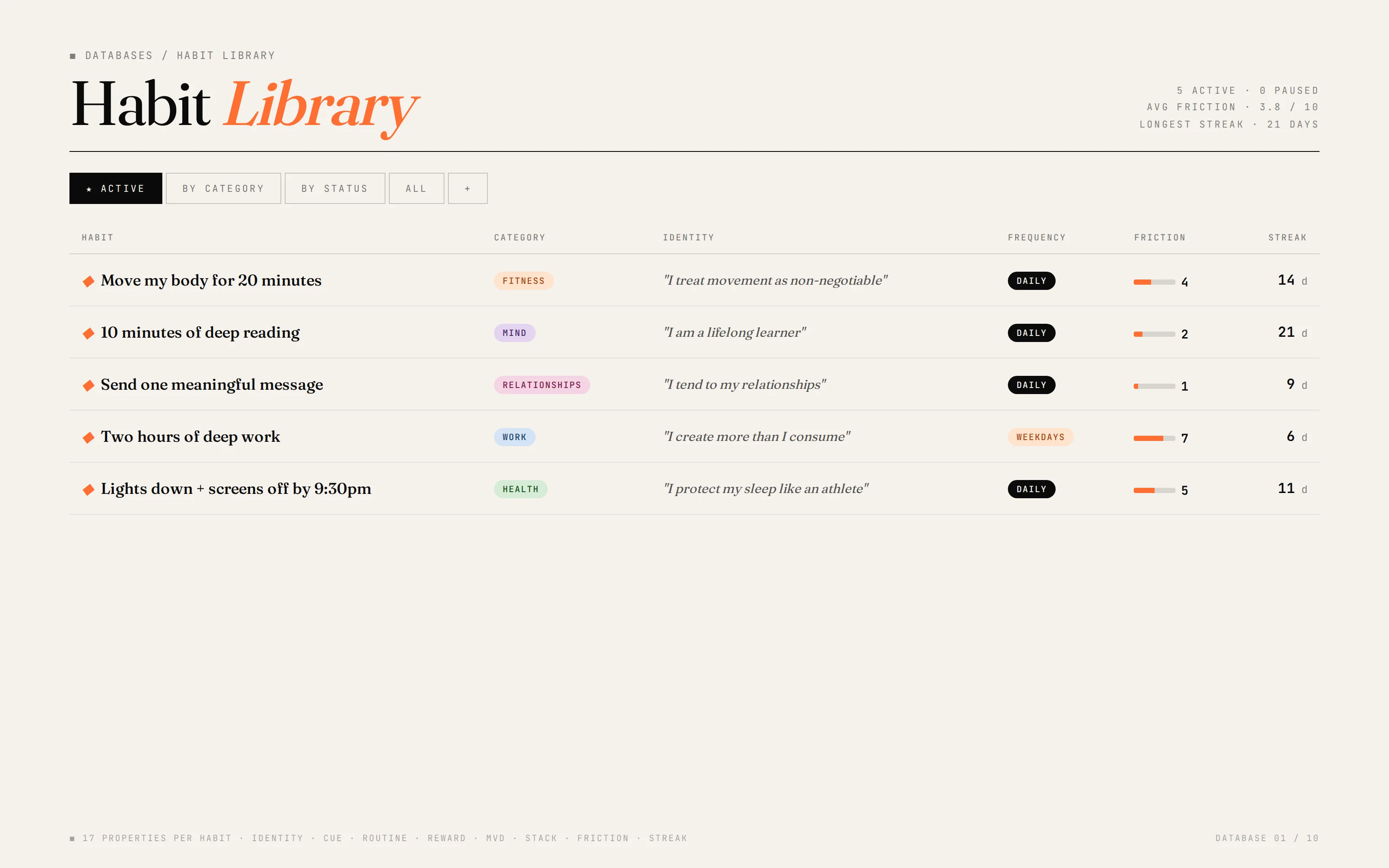
Task: Click the WEEKDAYS frequency badge
Action: tap(1040, 437)
